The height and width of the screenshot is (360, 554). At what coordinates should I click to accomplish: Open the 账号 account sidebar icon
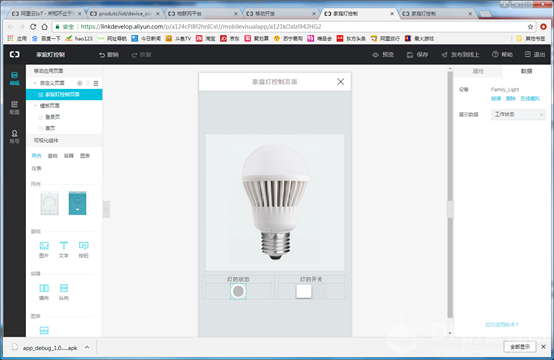pos(14,136)
